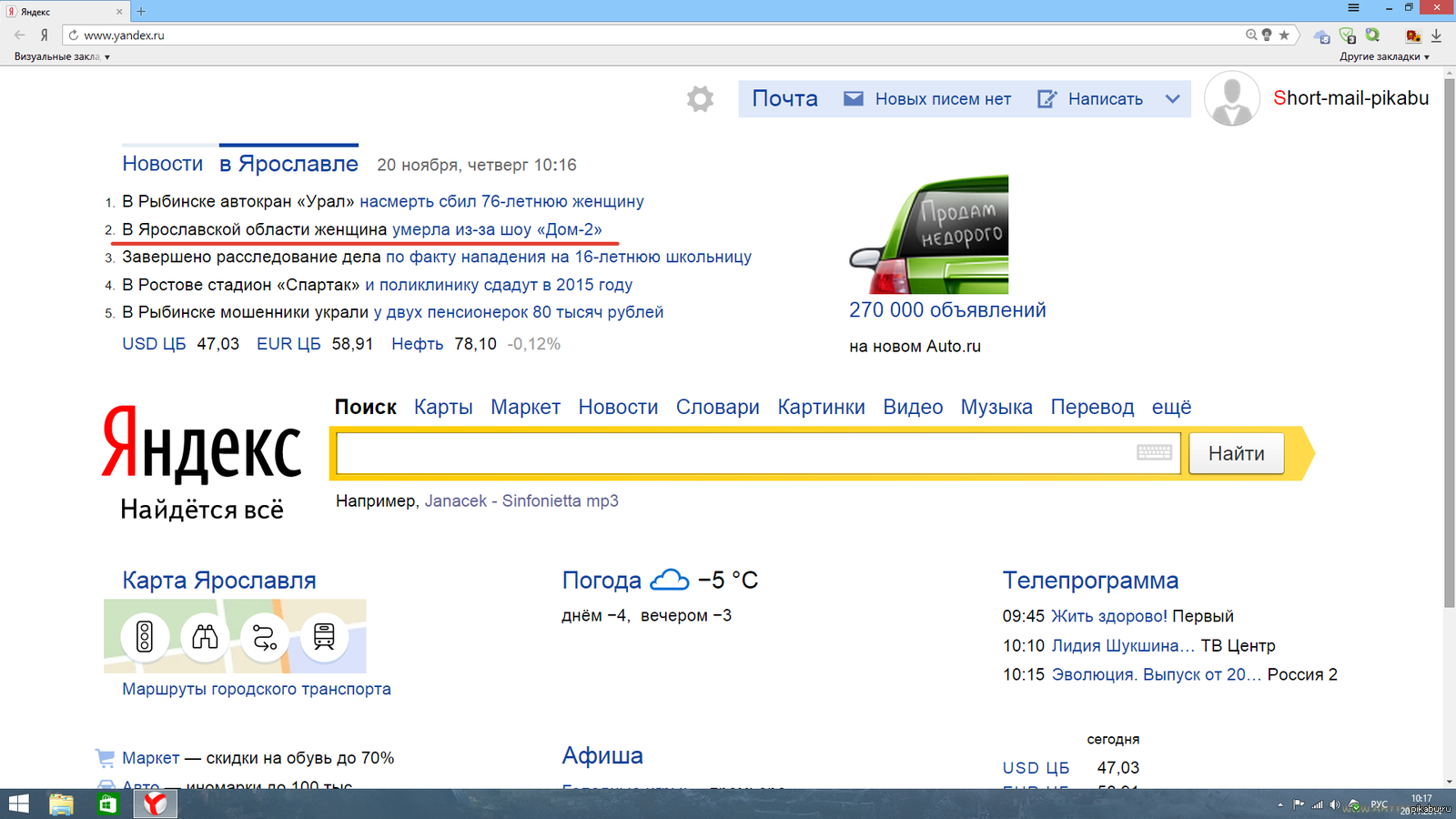Click the Adguard shield extension icon
The image size is (1456, 819).
[x=1348, y=35]
